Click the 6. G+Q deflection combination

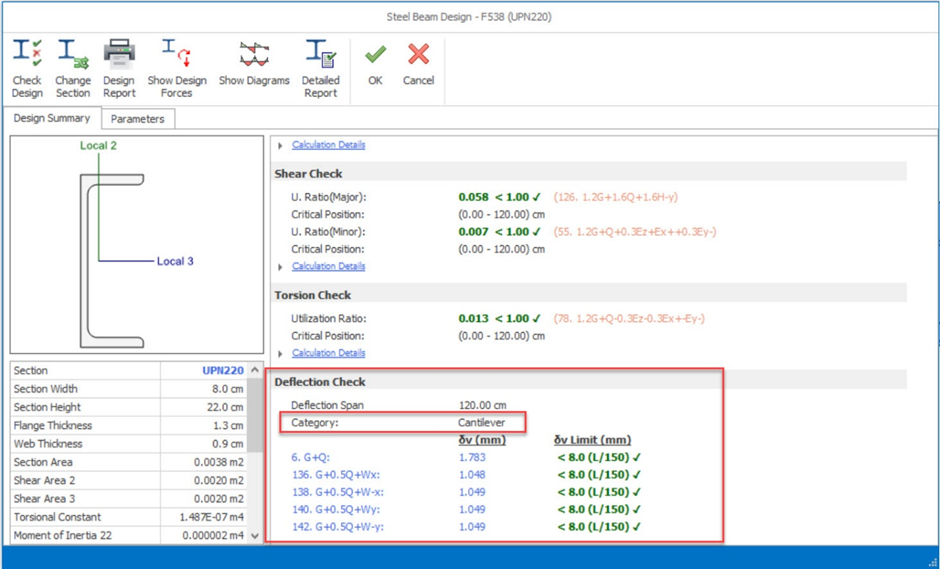point(311,457)
